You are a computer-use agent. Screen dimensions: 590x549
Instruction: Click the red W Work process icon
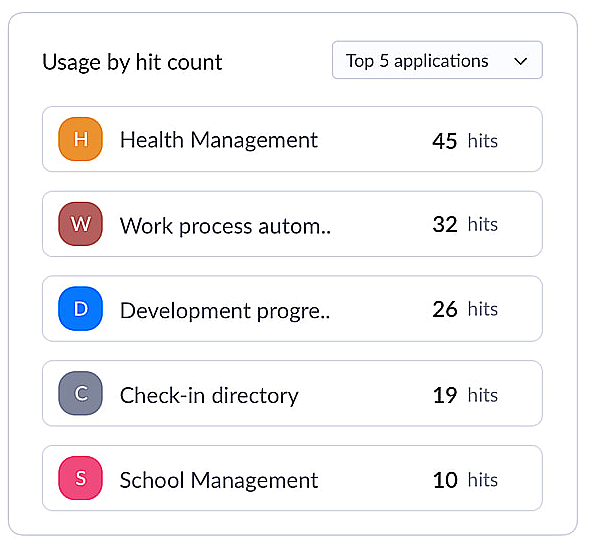[81, 224]
